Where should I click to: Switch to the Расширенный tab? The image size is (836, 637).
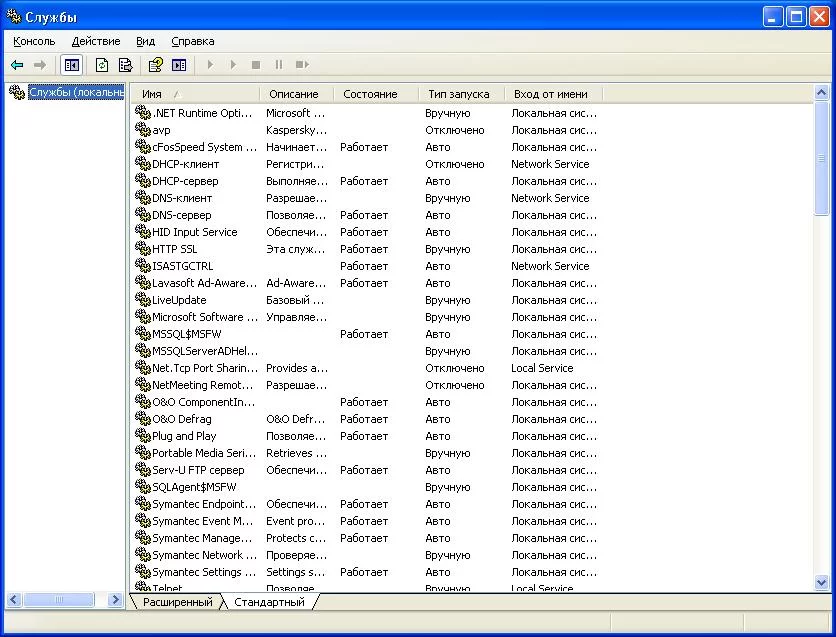(x=177, y=603)
